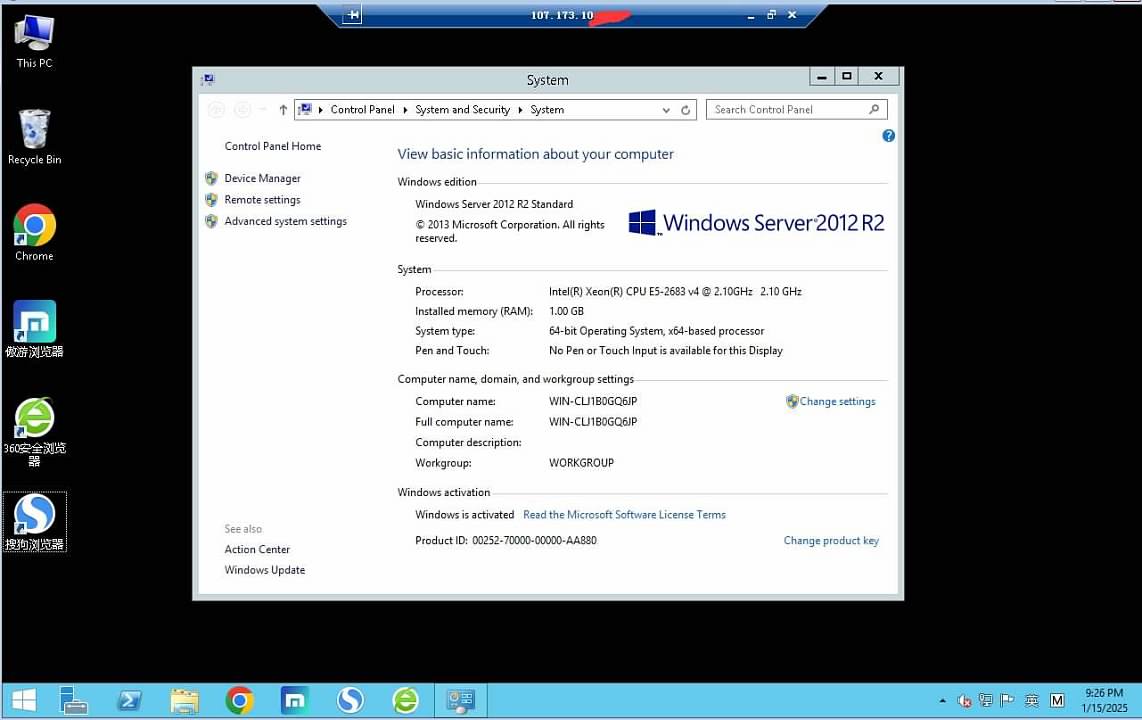Click the Intel Xeon E5-2683 v4 processor text
Screen dimensions: 1142x720
click(675, 291)
